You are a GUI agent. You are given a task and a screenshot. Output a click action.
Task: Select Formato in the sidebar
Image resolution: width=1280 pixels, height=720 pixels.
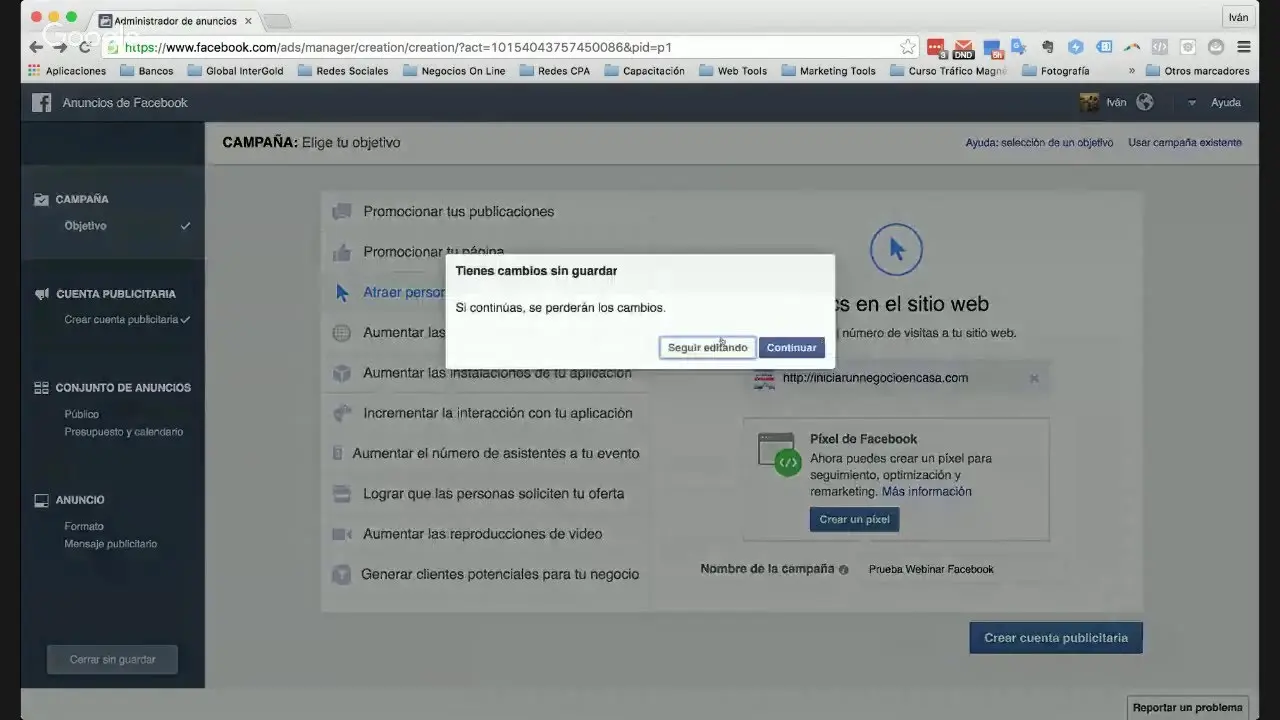[x=84, y=526]
